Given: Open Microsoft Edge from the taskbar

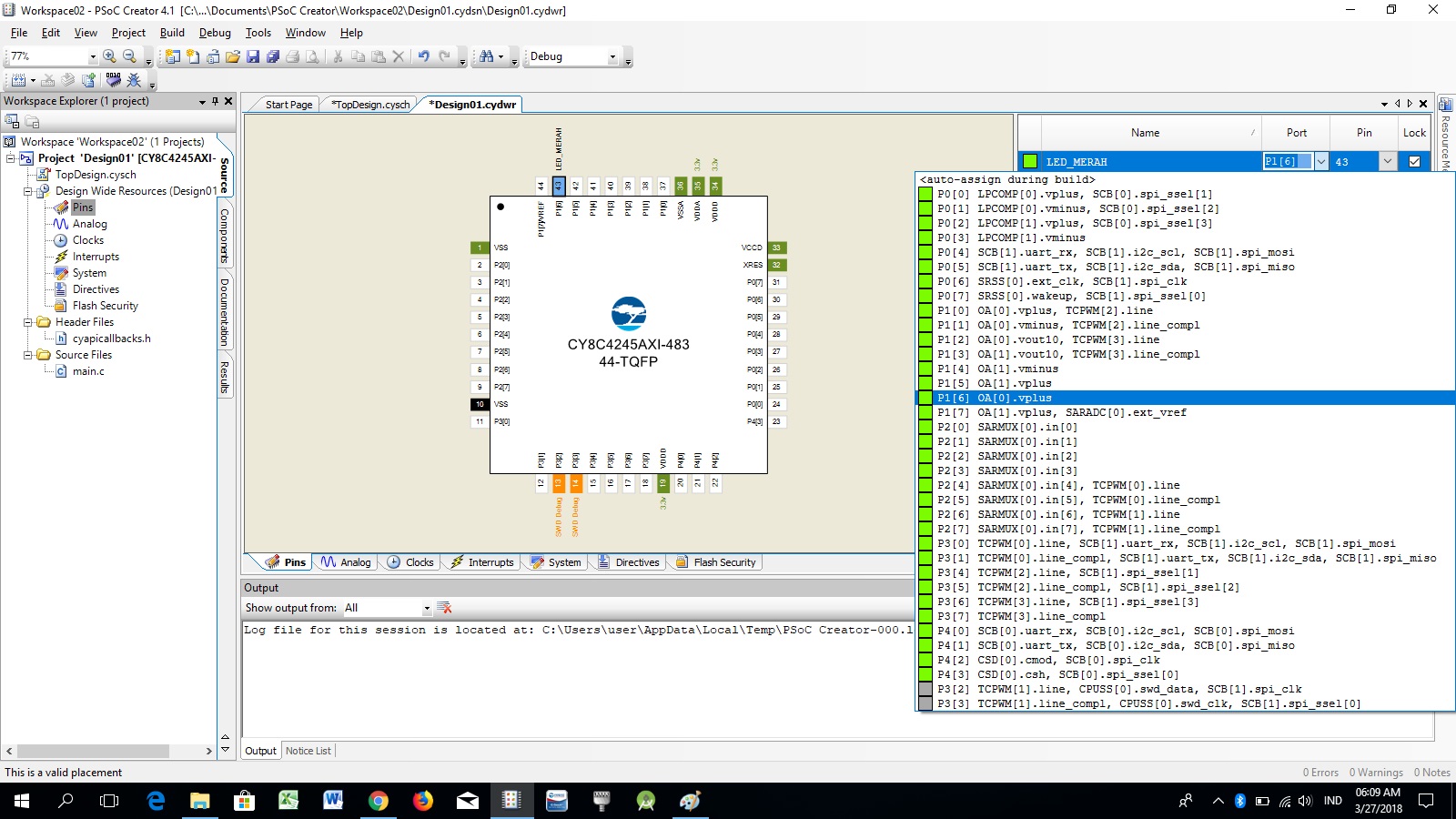Looking at the screenshot, I should tap(156, 801).
